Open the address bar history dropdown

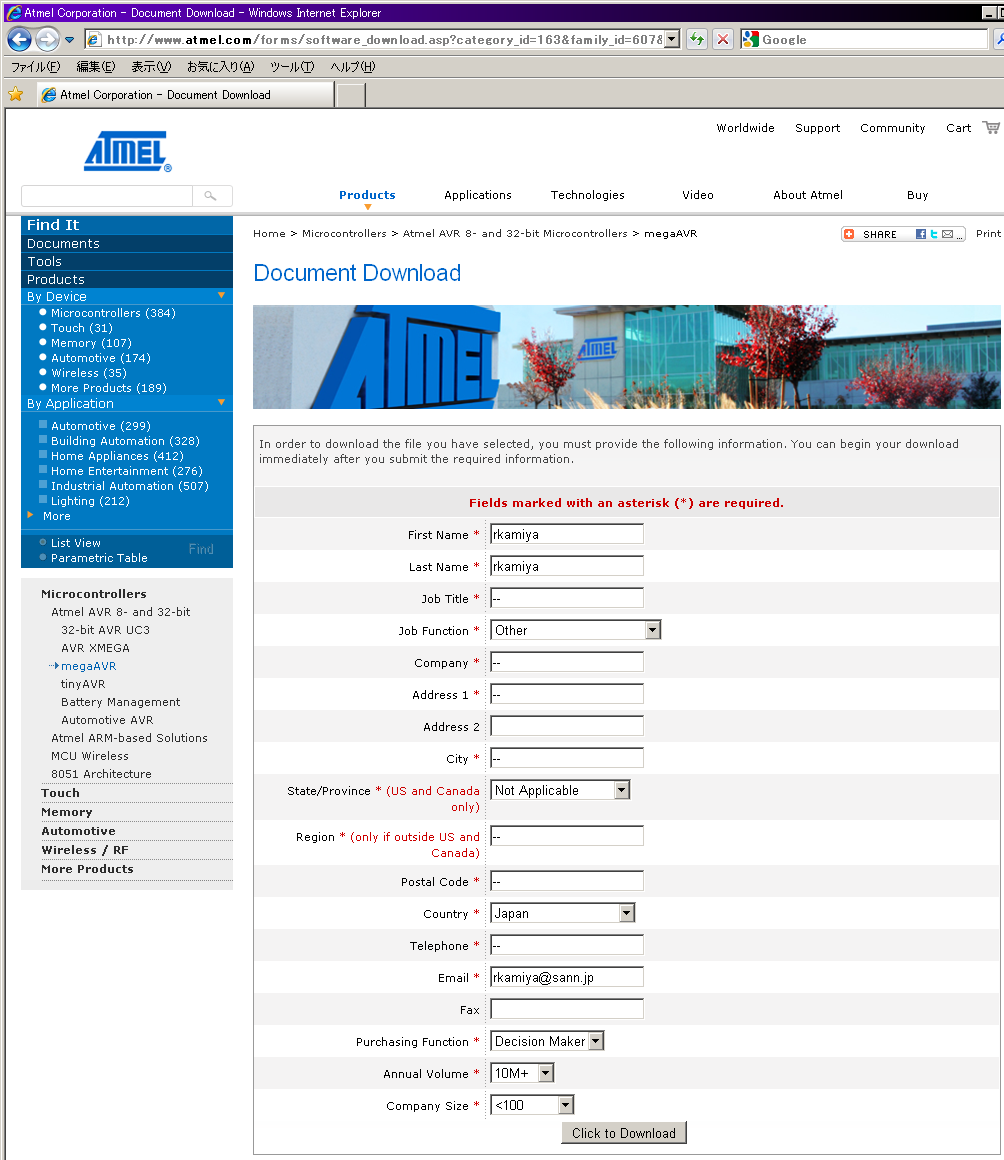(x=671, y=39)
